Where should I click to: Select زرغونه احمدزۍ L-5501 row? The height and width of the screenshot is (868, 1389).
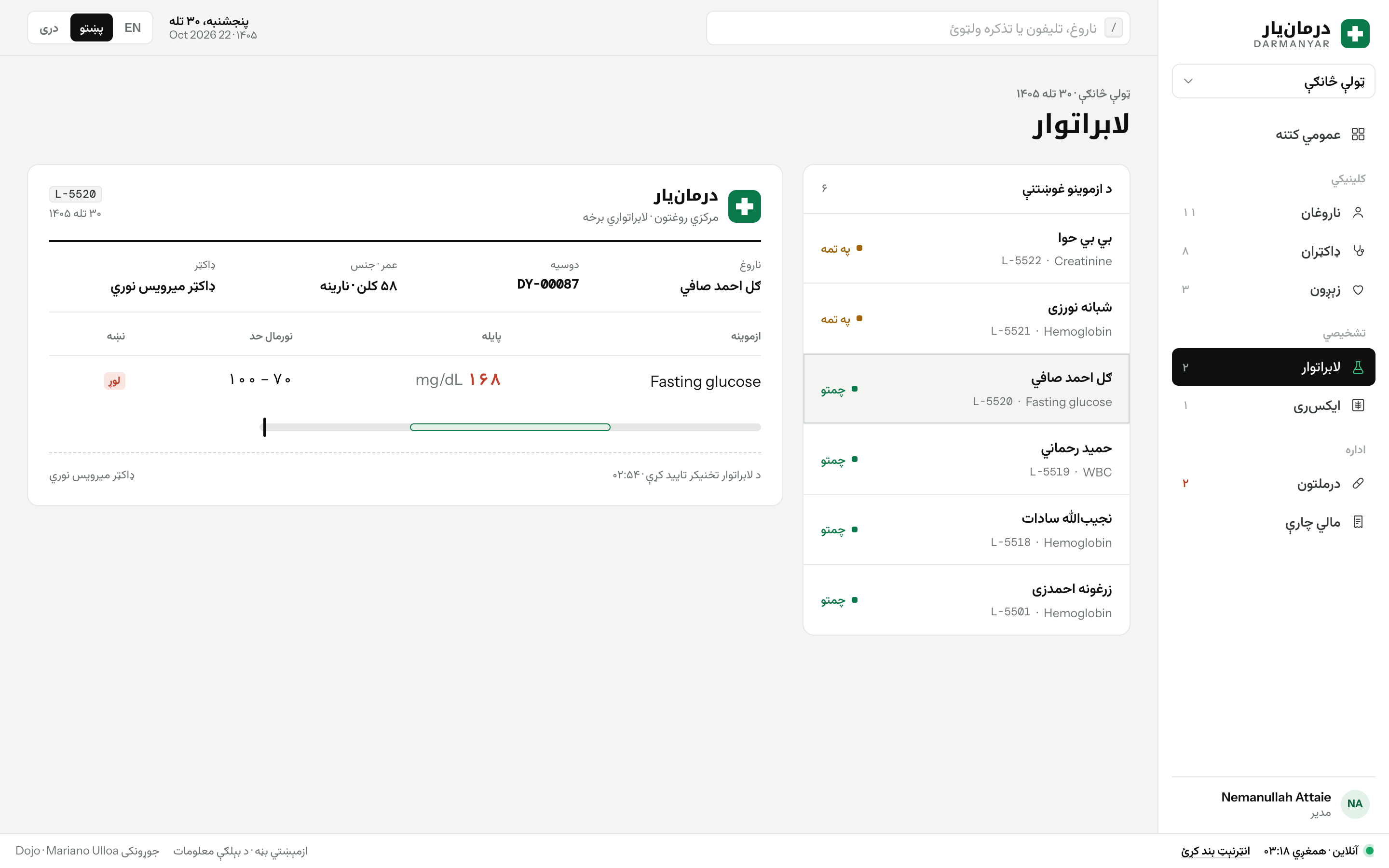(966, 600)
